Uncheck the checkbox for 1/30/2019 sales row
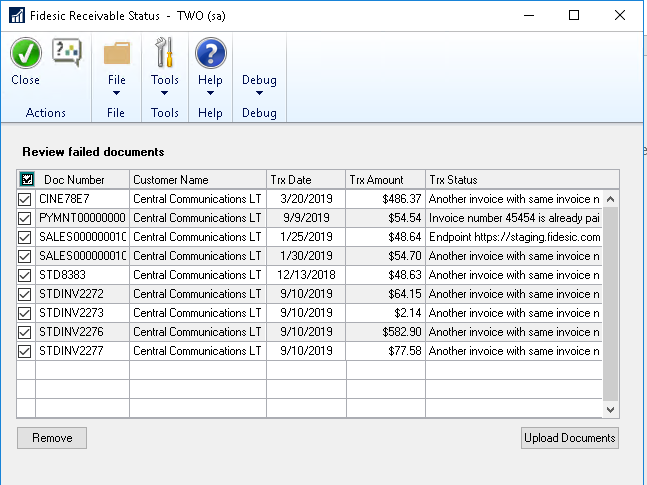647x485 pixels. coord(25,256)
